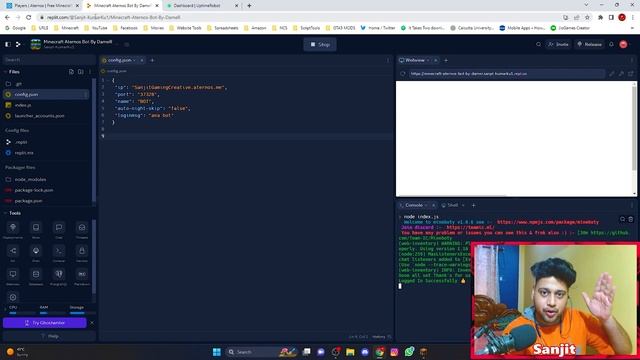Open package.json file
This screenshot has width=640, height=360.
[x=46, y=201]
